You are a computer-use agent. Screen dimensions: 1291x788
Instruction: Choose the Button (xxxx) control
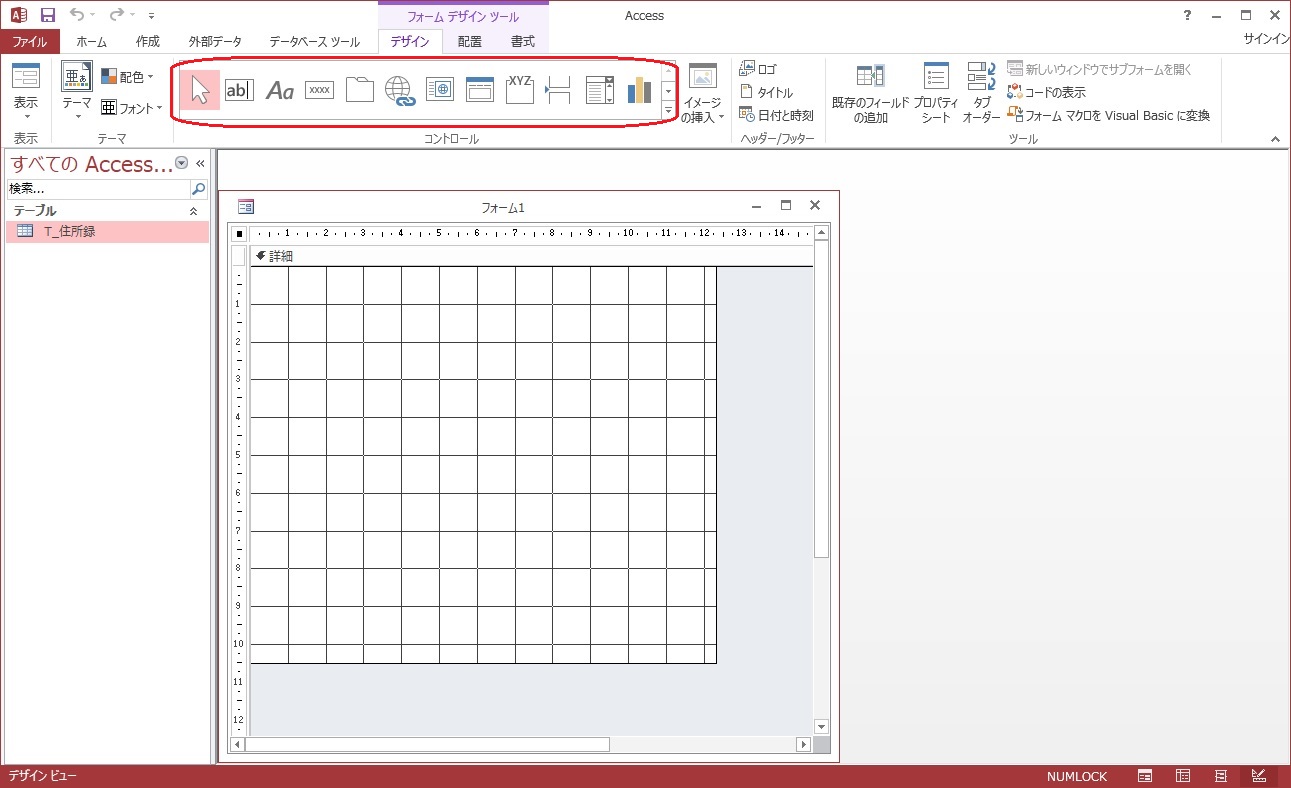(x=319, y=90)
